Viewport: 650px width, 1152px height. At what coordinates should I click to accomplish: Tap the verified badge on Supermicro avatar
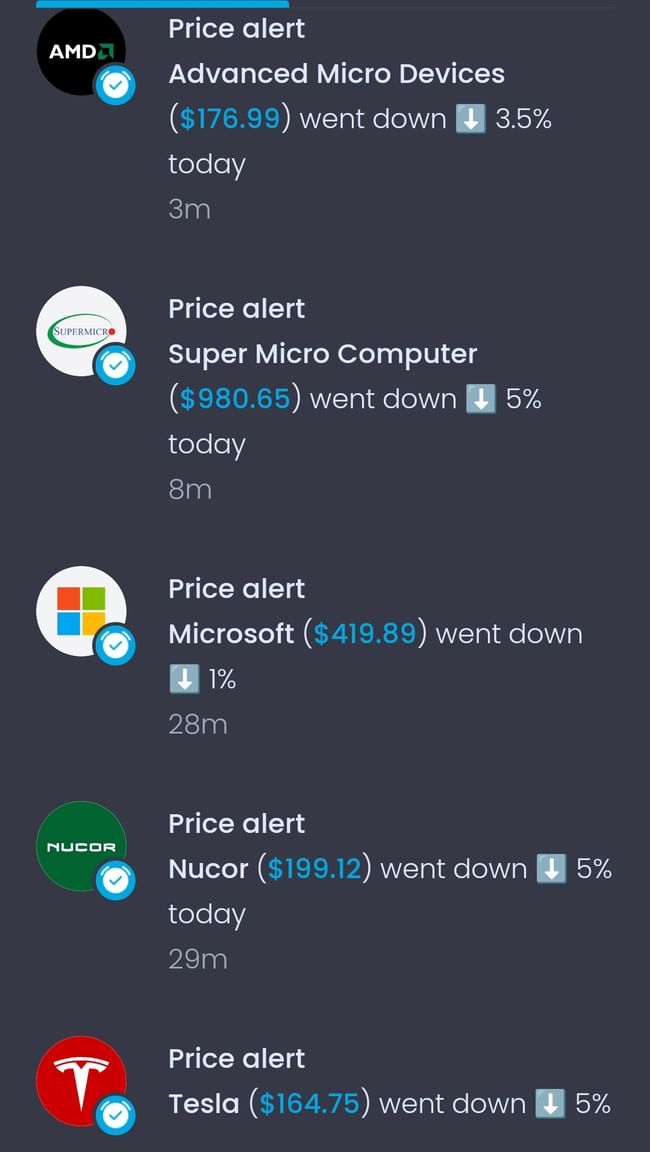point(116,367)
